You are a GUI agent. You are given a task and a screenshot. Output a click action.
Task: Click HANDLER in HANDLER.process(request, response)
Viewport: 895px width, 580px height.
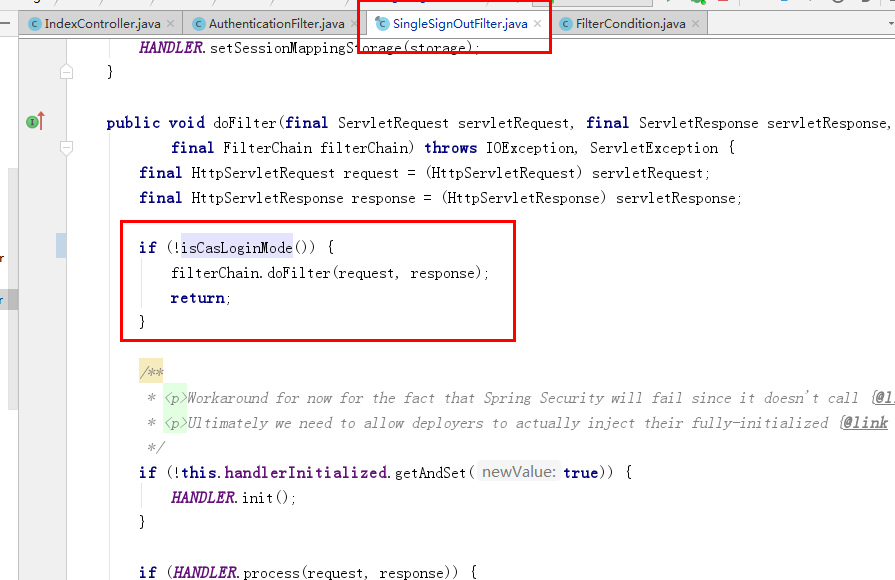pyautogui.click(x=204, y=572)
